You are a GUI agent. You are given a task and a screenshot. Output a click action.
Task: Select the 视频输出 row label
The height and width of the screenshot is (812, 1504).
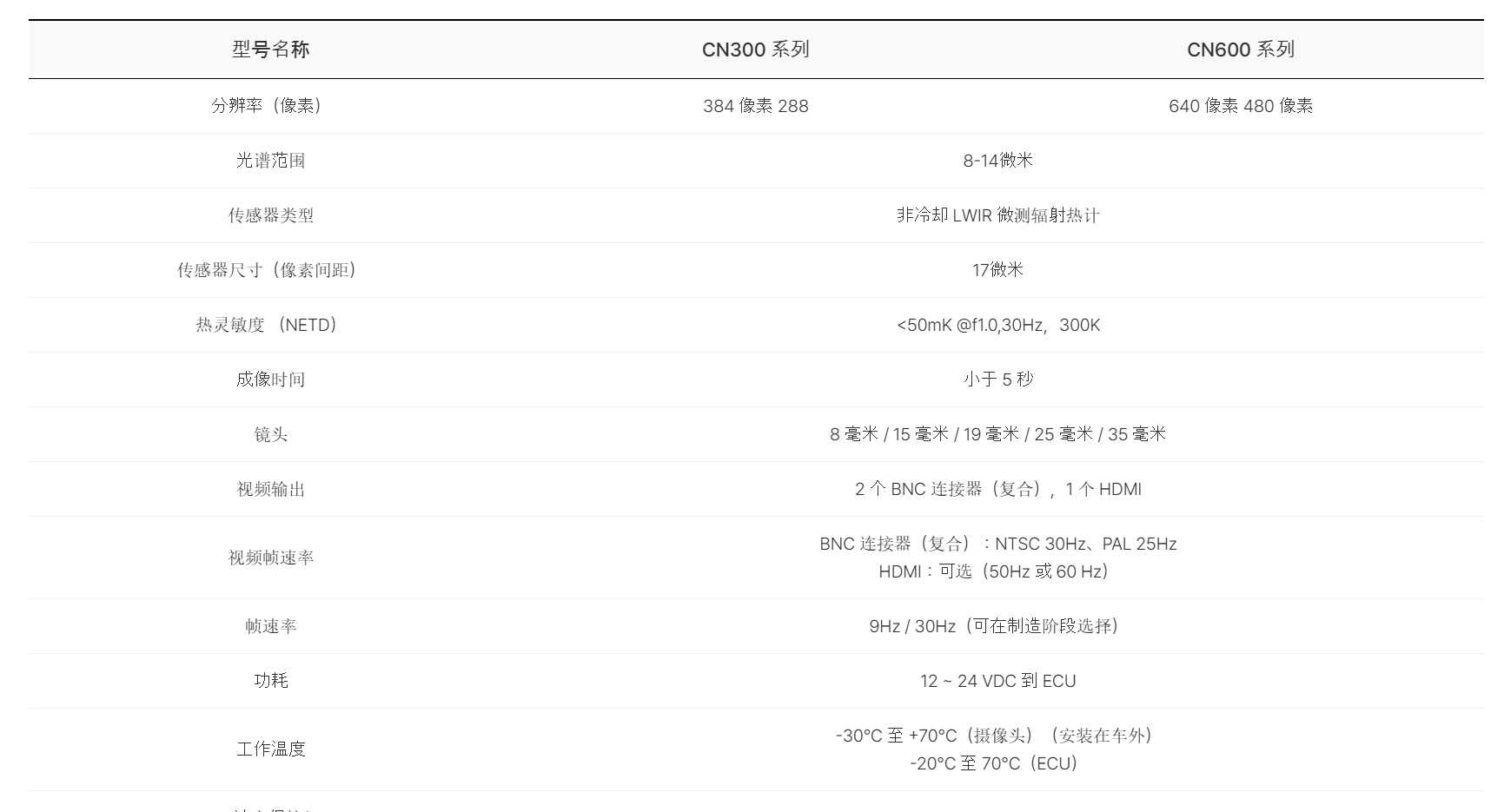(270, 489)
